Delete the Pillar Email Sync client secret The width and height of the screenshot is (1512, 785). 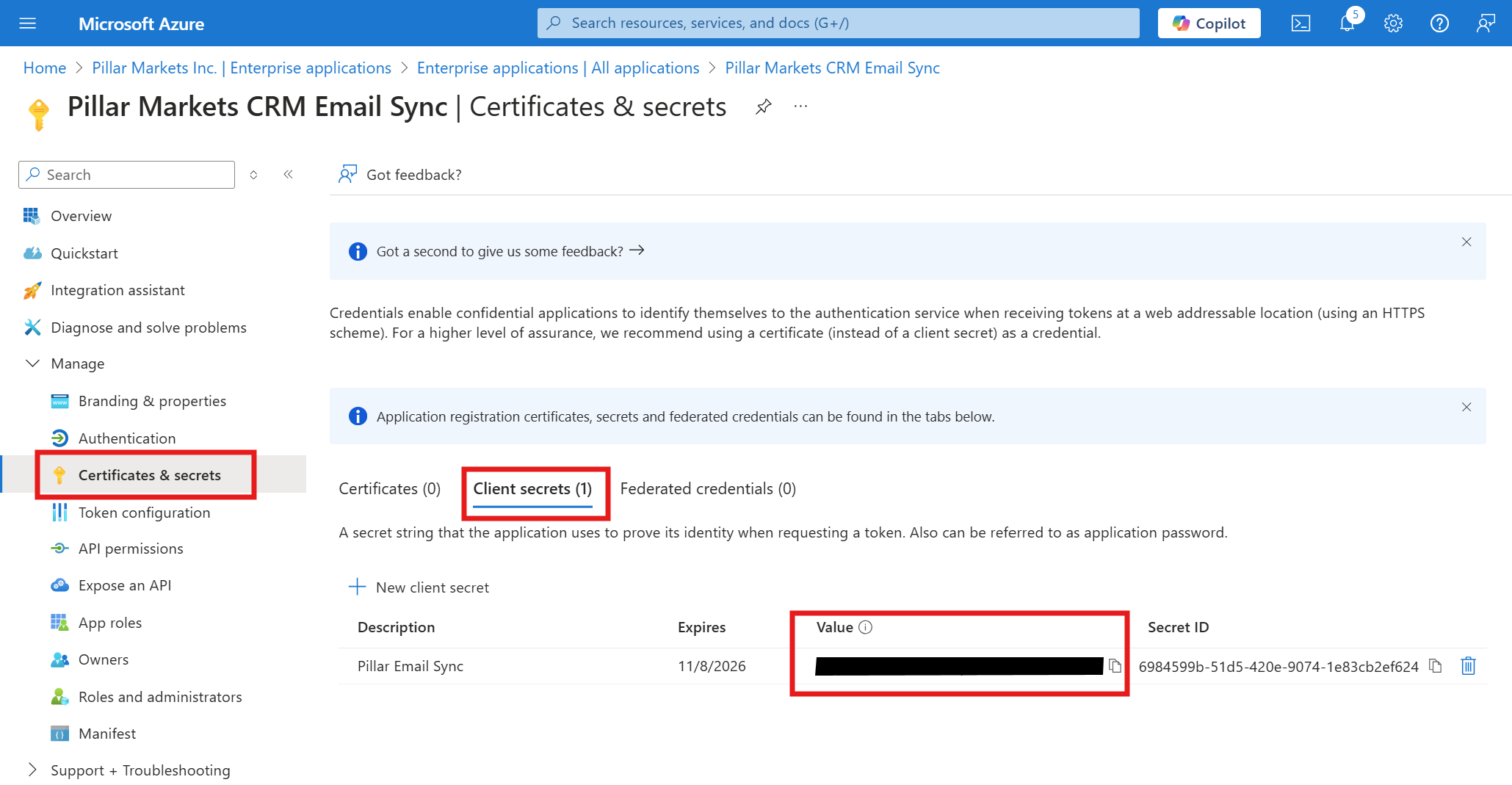1468,666
